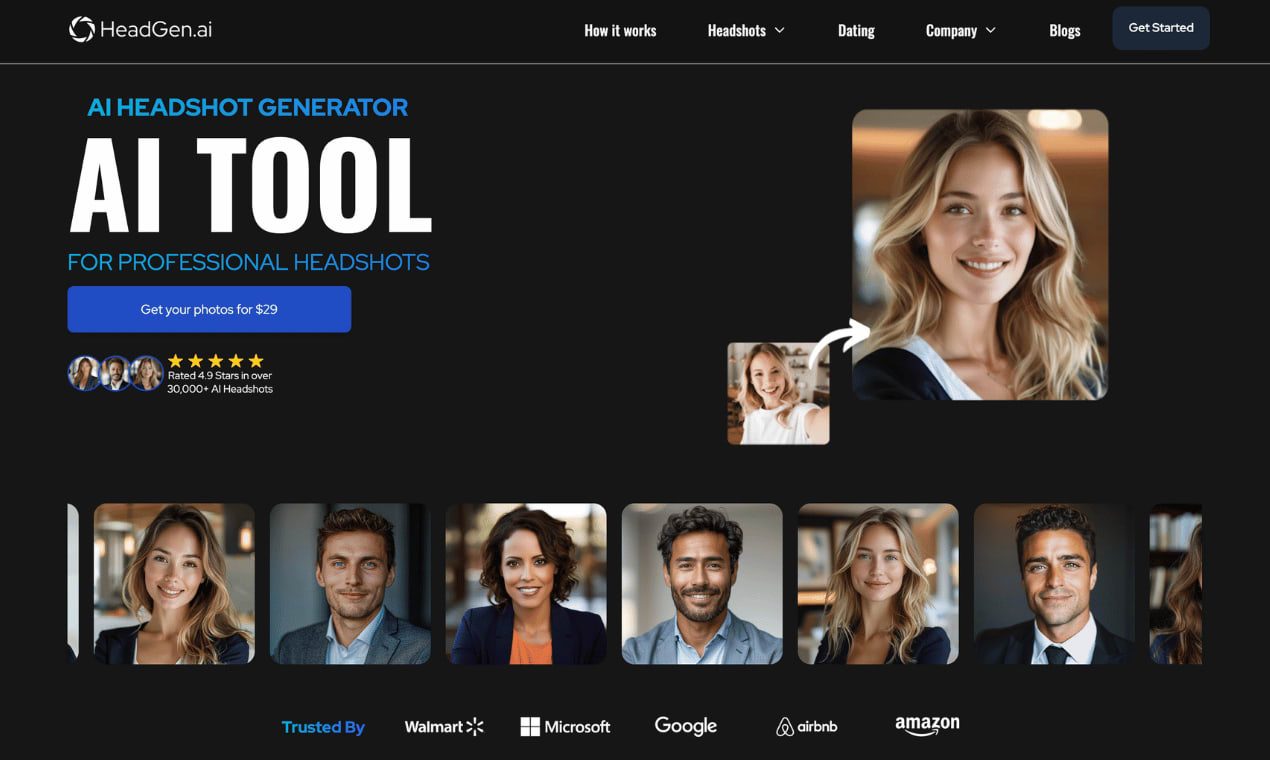Open the Blogs page
This screenshot has width=1270, height=760.
[x=1065, y=30]
